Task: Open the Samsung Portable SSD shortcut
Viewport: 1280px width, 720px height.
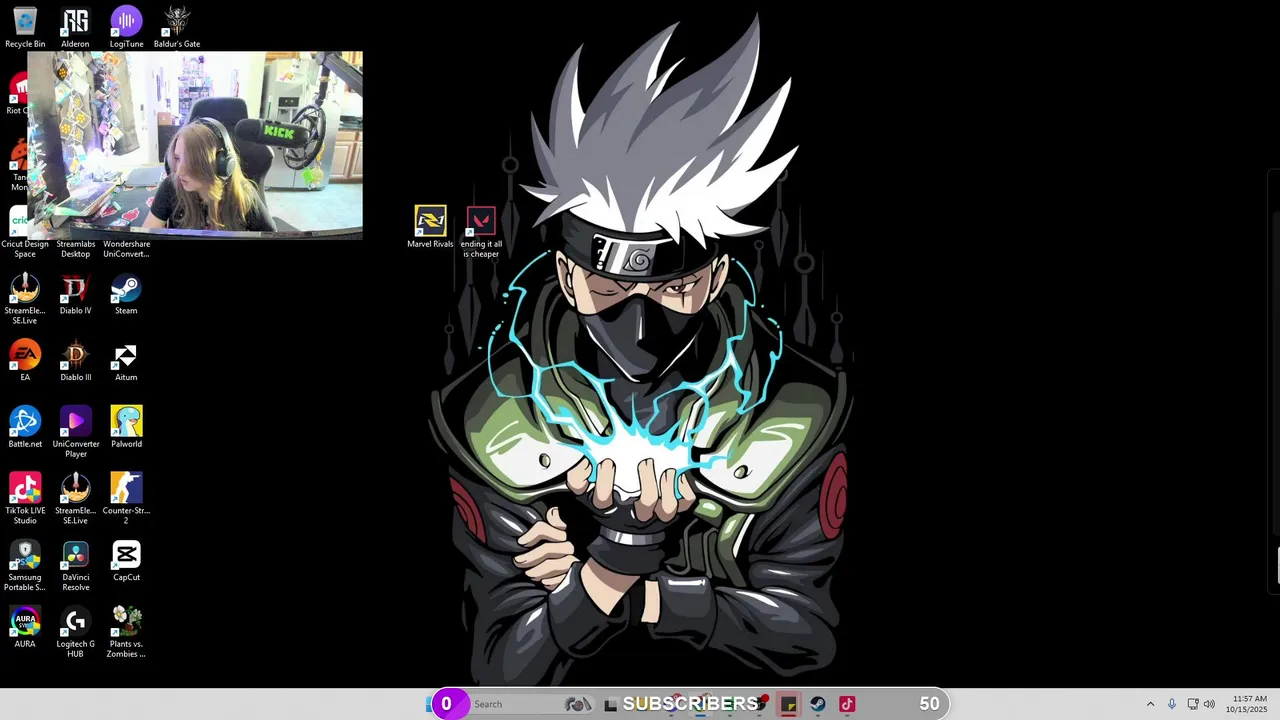Action: coord(25,566)
